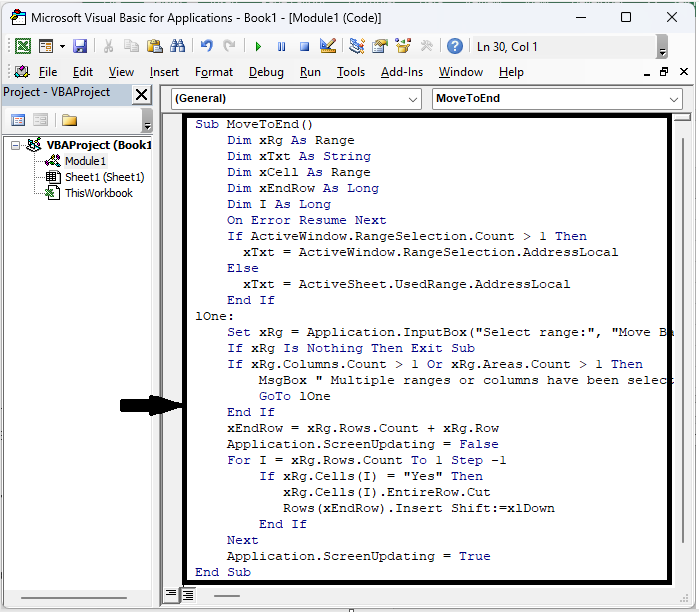This screenshot has height=612, width=699.
Task: Click the 'xRg.Cells(I).EntireRow.Cut' line
Action: tap(387, 493)
